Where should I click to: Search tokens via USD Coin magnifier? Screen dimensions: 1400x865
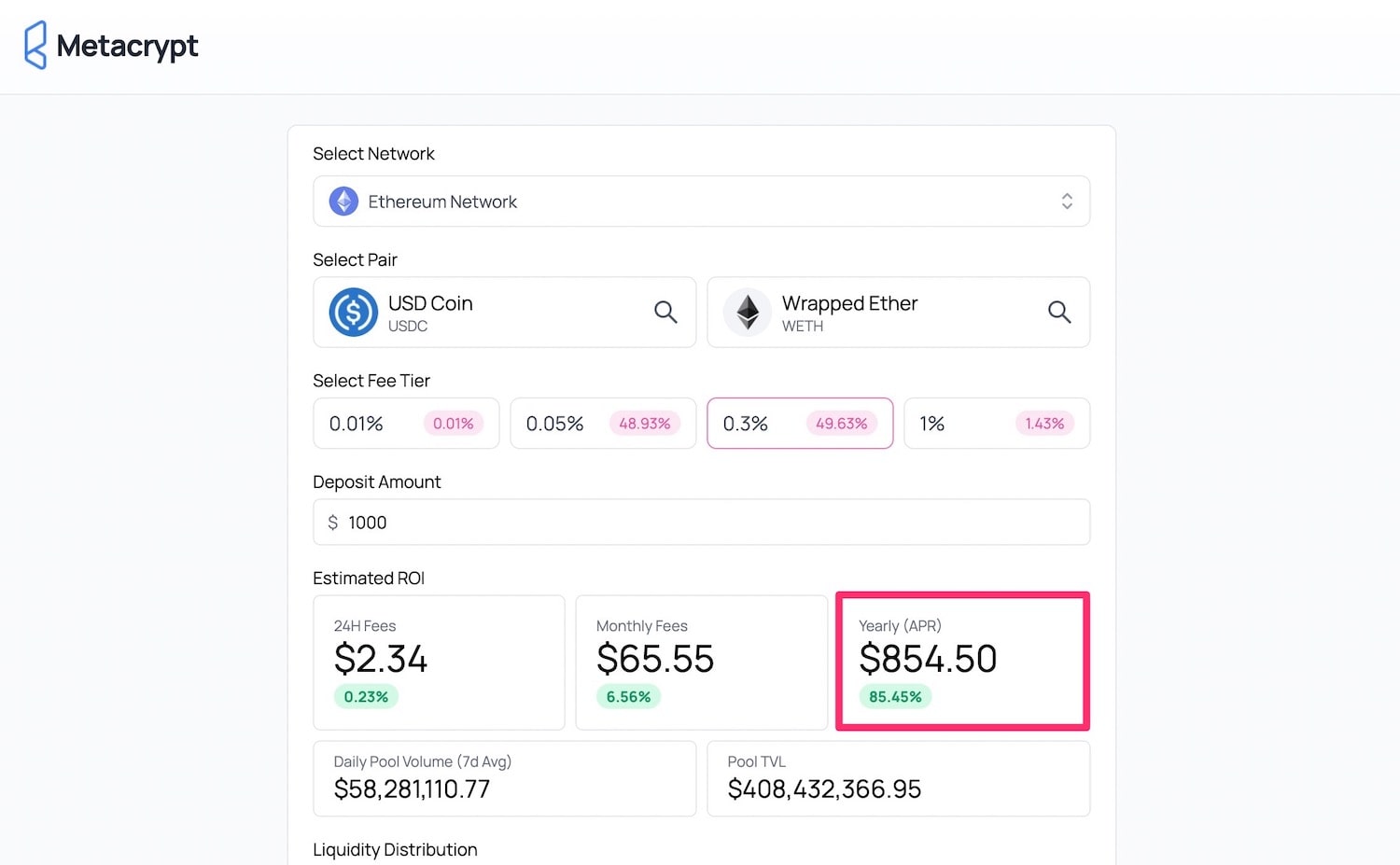[x=665, y=312]
